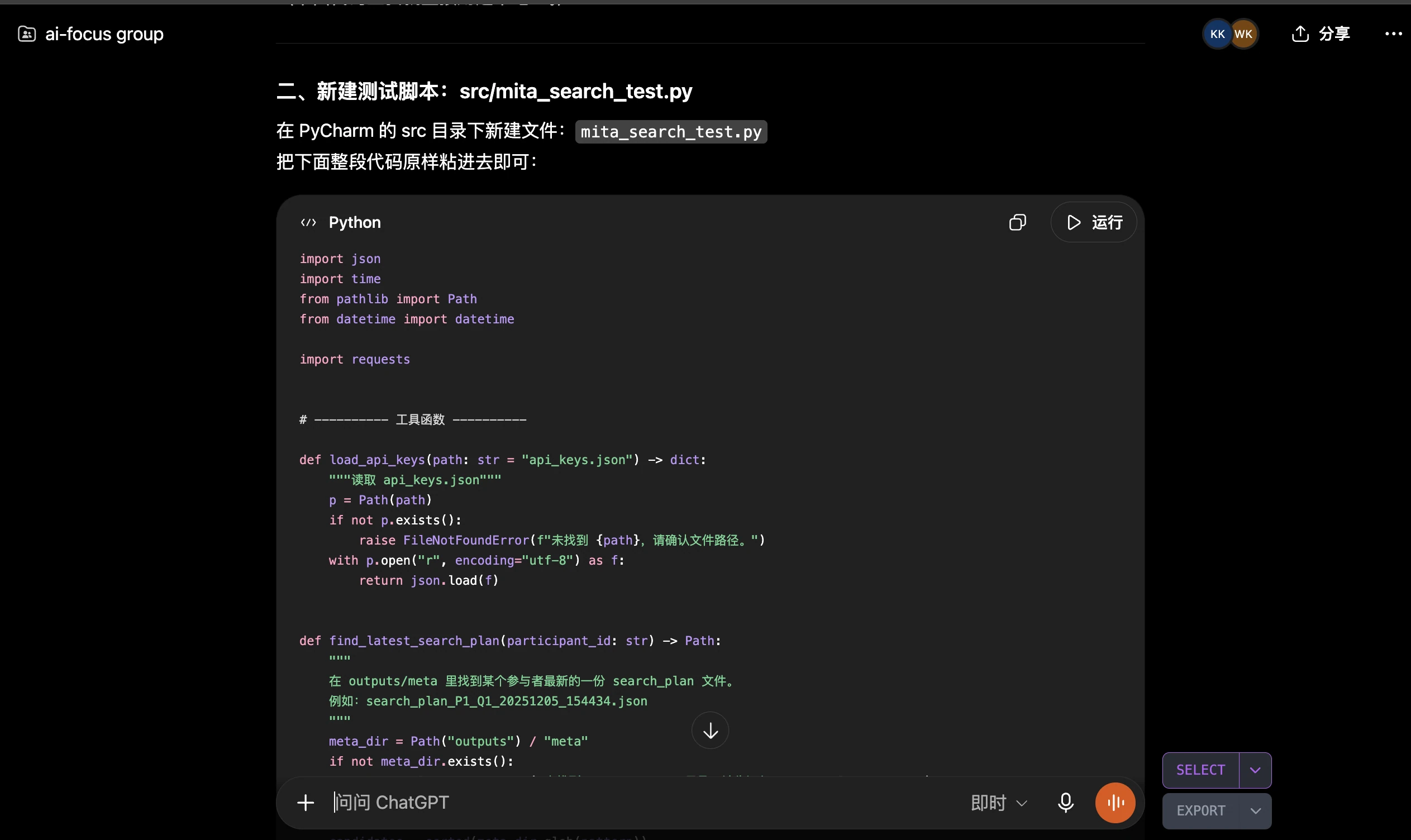This screenshot has height=840, width=1411.
Task: Open the WK member avatar
Action: pyautogui.click(x=1243, y=34)
